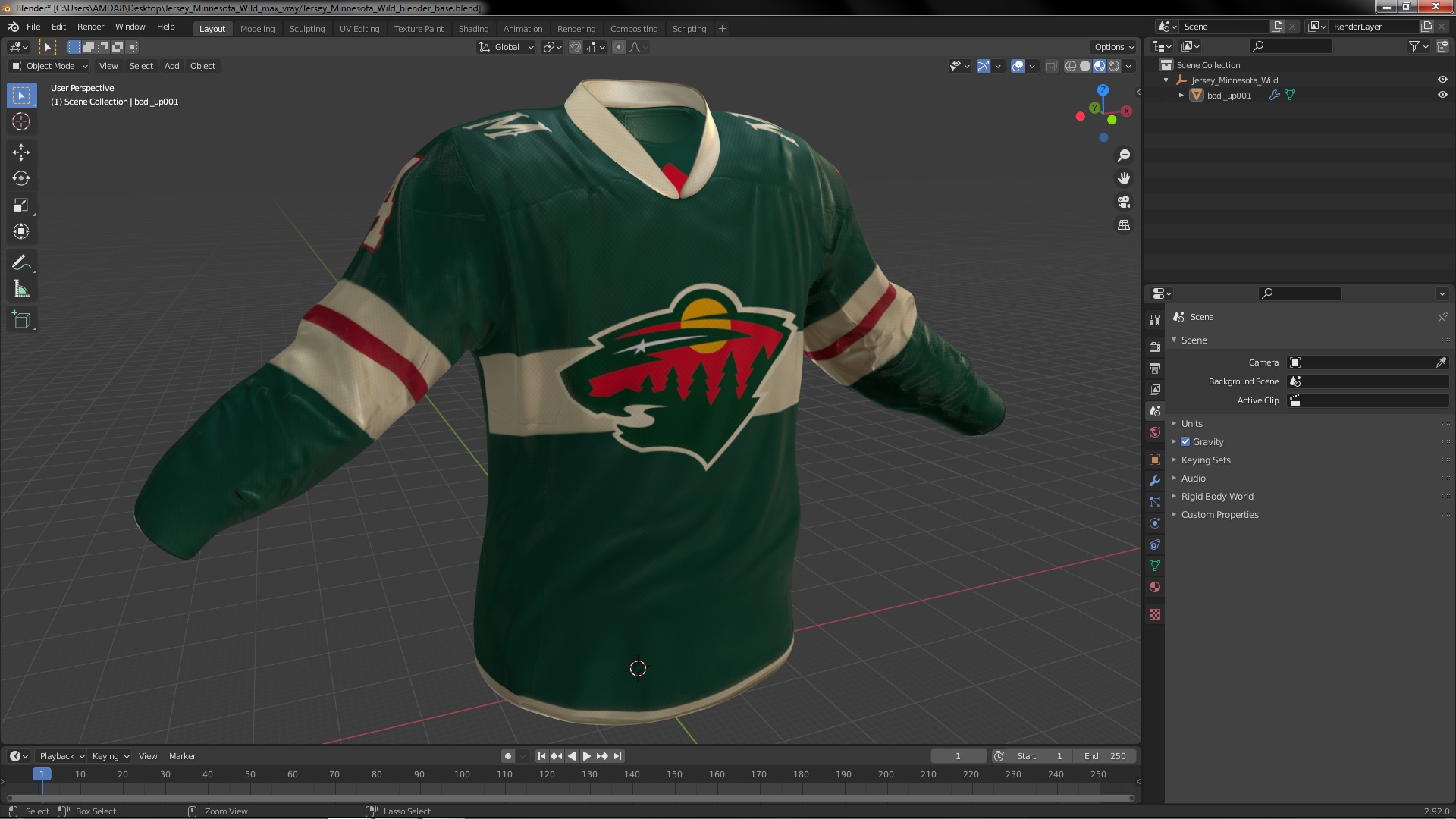Image resolution: width=1456 pixels, height=819 pixels.
Task: Choose the Move tool
Action: [21, 152]
